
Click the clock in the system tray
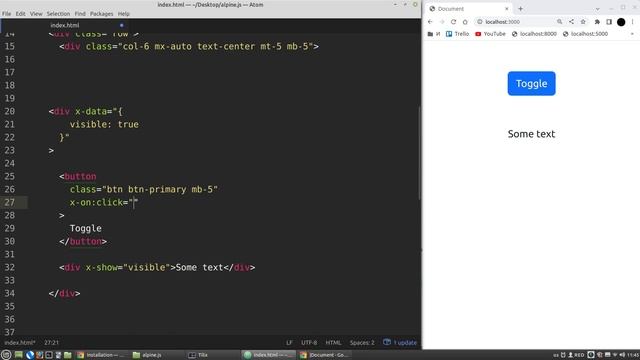tap(633, 355)
